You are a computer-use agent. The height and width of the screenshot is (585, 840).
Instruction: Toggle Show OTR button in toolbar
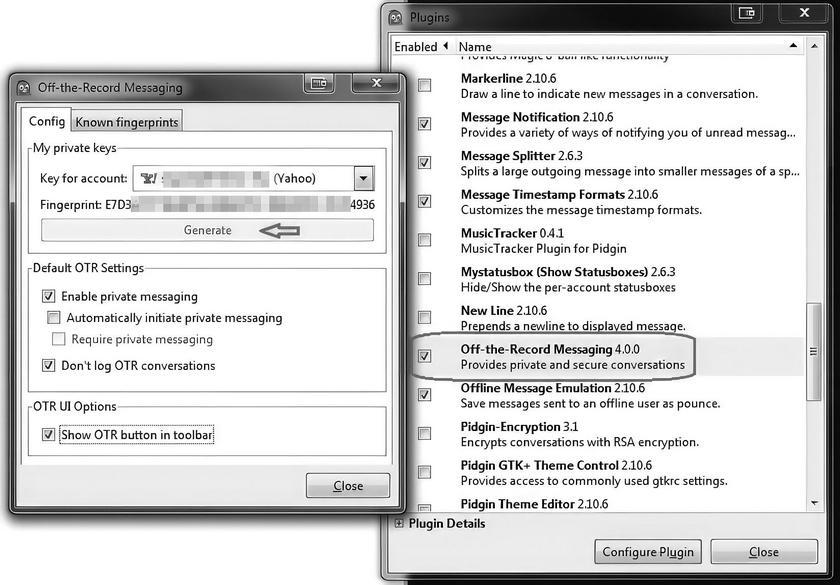tap(48, 434)
